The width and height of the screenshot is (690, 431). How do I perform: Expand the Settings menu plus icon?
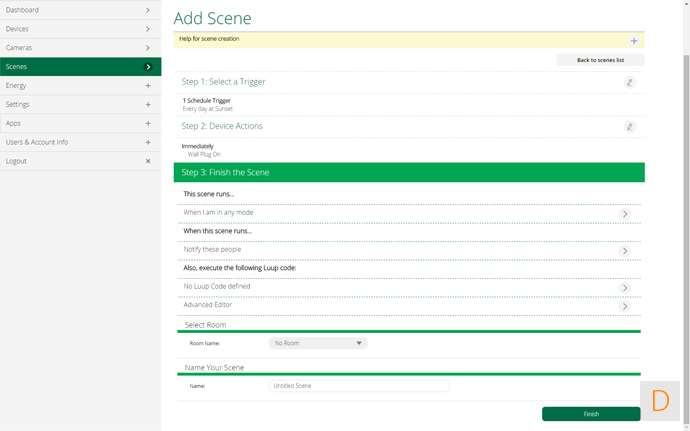(148, 105)
